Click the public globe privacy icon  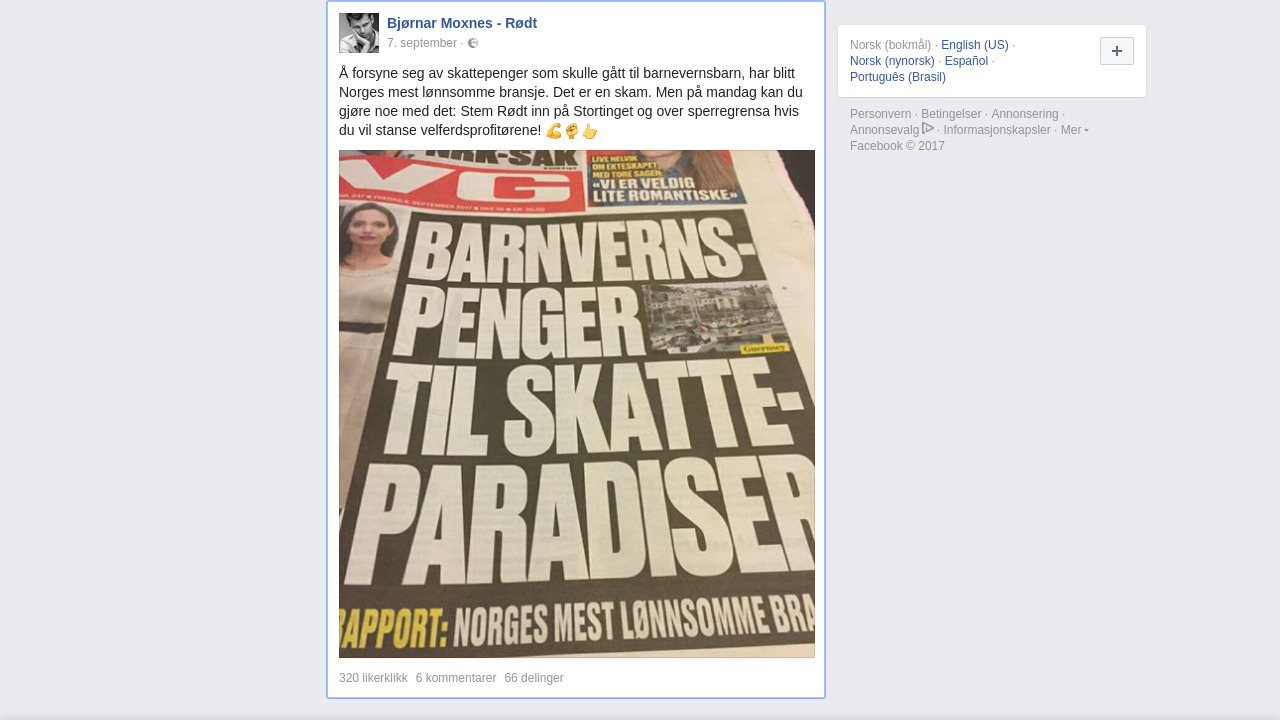(x=473, y=43)
